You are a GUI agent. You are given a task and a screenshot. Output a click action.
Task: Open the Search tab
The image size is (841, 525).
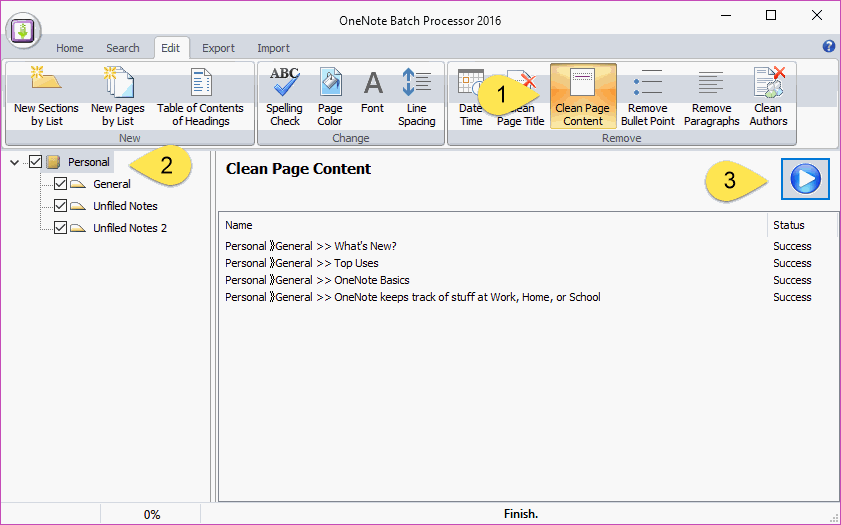123,48
